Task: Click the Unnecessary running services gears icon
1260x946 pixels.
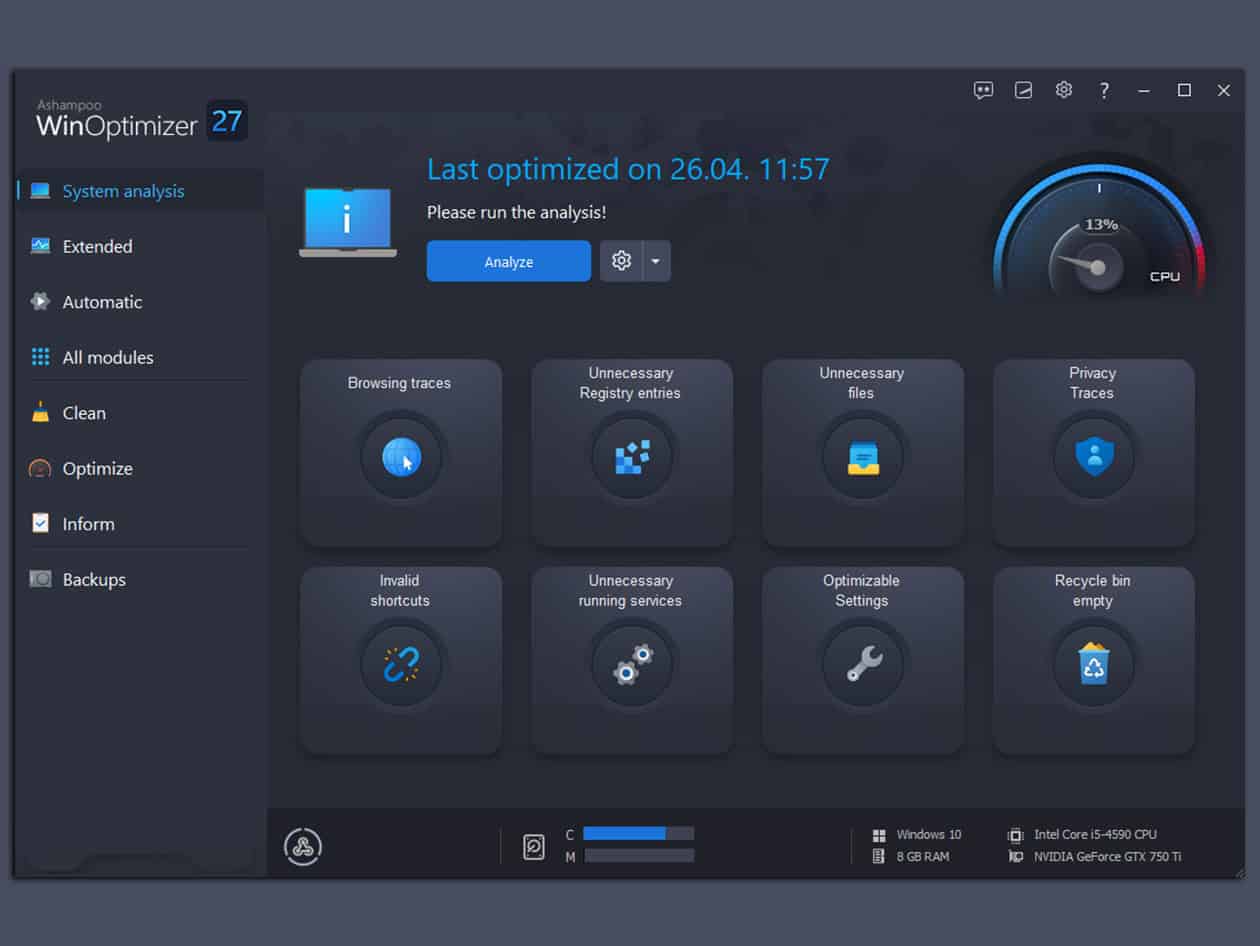Action: pos(632,665)
